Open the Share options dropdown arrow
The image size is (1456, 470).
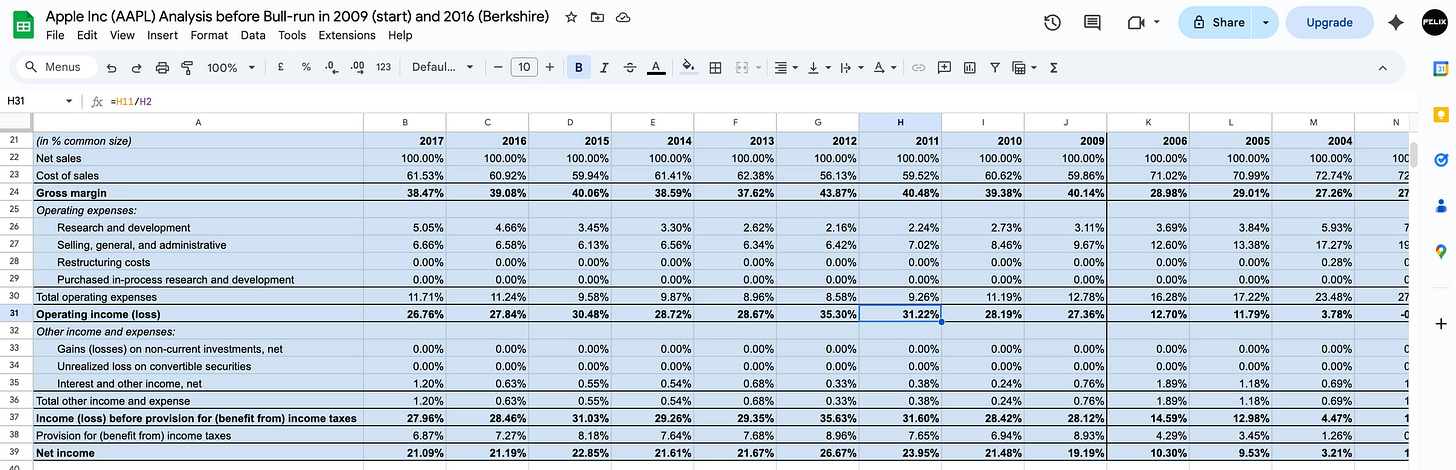click(x=1267, y=22)
